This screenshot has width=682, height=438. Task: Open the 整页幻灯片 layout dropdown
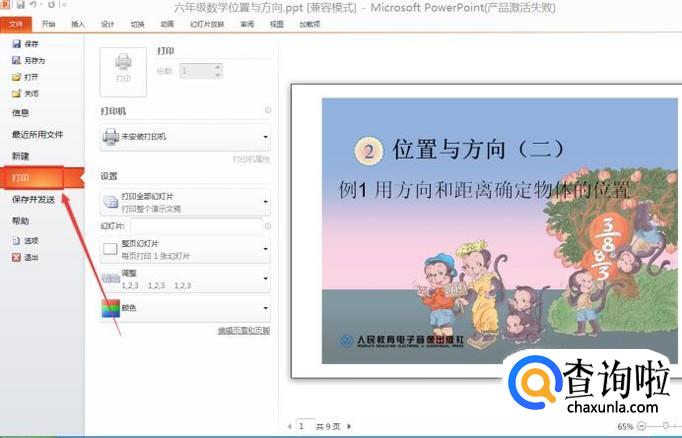185,250
